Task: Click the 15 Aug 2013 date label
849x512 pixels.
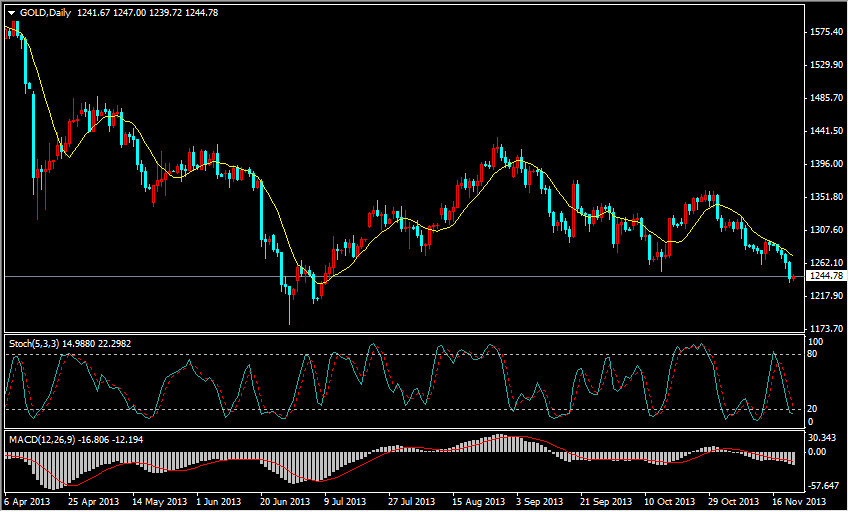Action: coord(479,502)
